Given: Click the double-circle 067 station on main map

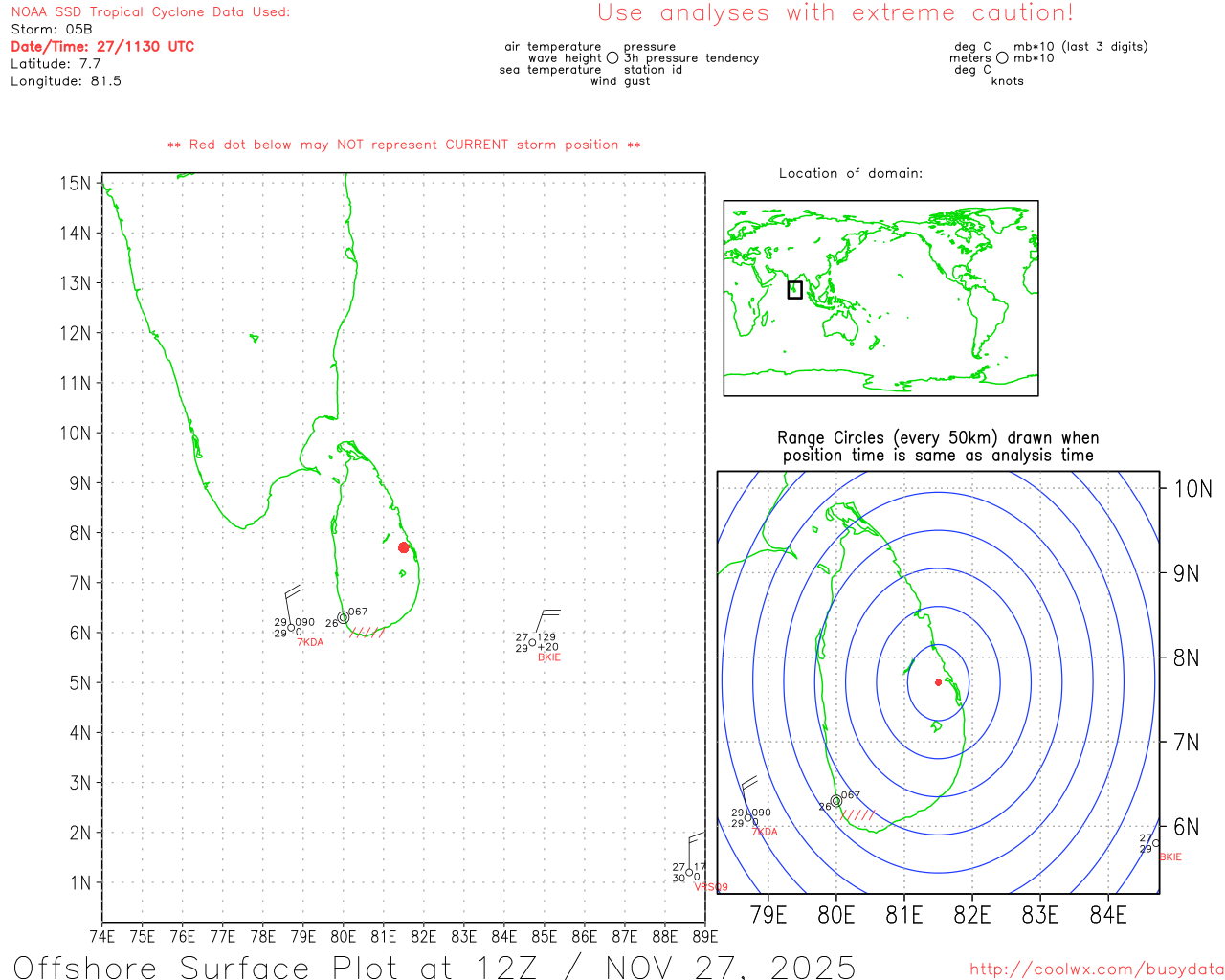Looking at the screenshot, I should tap(344, 617).
